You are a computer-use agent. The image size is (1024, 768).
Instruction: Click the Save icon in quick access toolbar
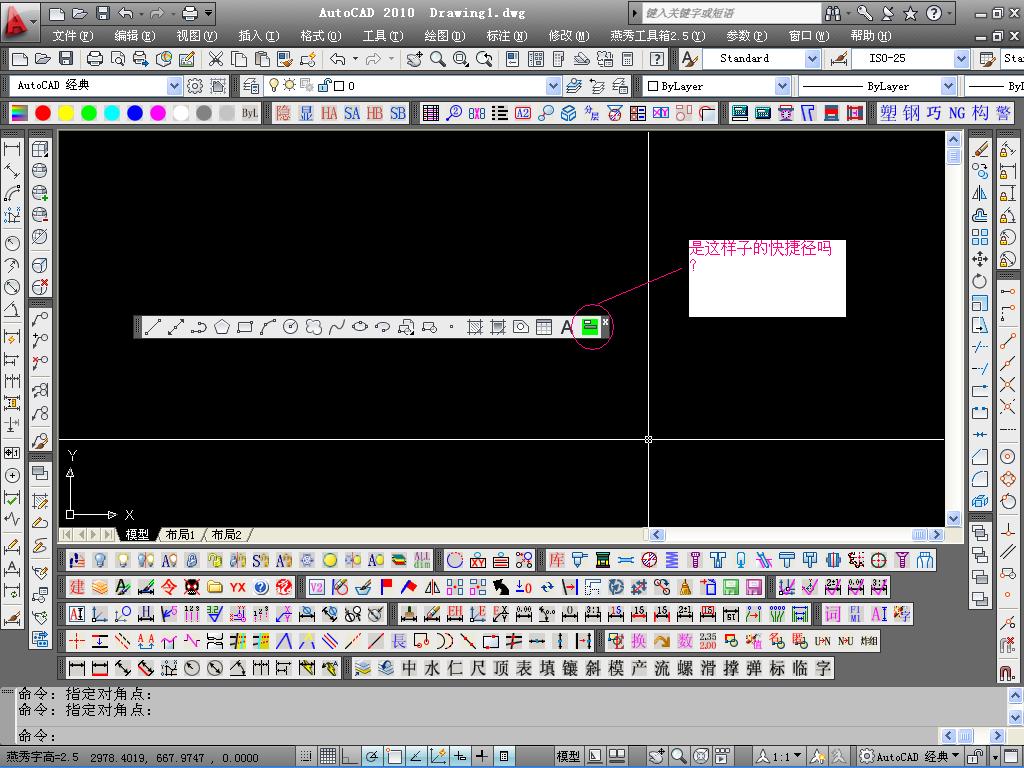point(103,13)
